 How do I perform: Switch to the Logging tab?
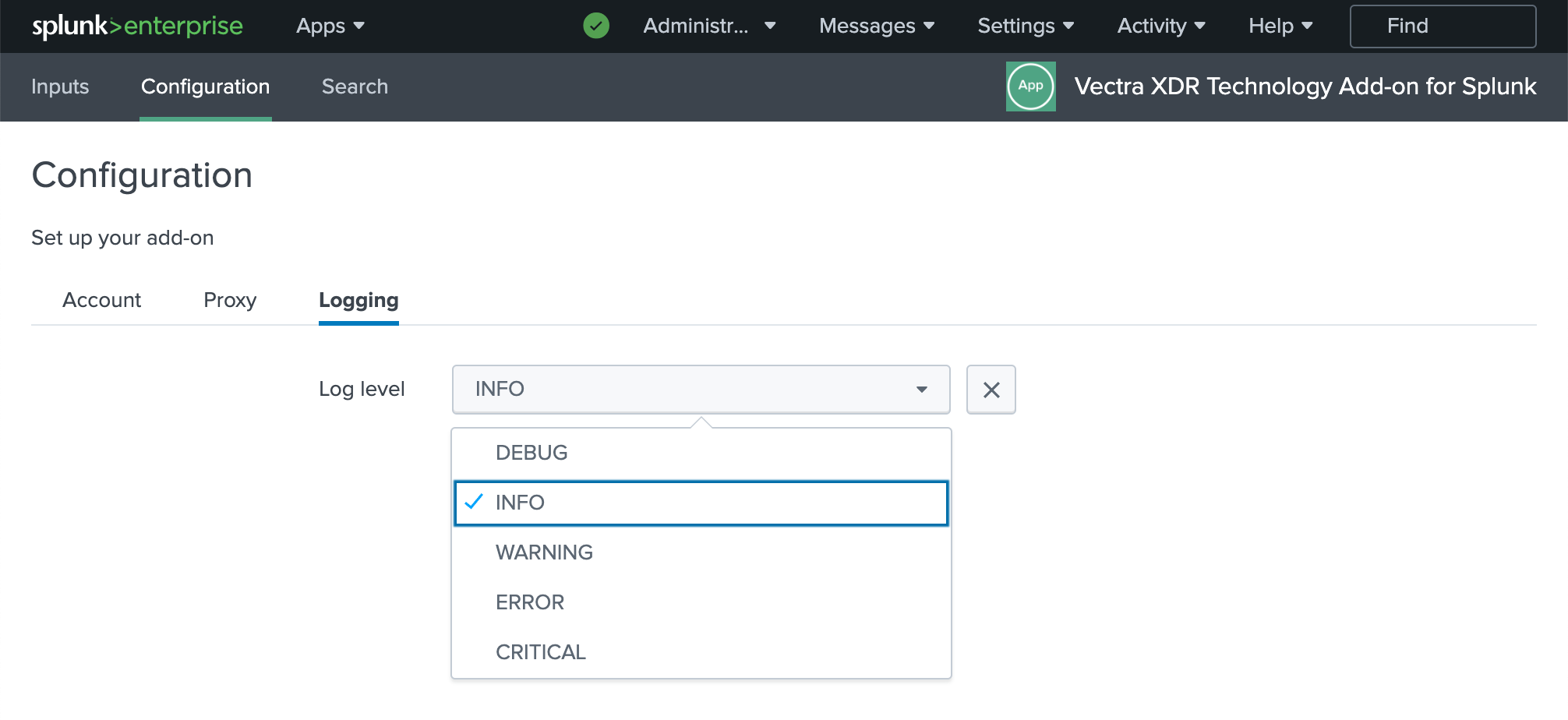pyautogui.click(x=358, y=300)
